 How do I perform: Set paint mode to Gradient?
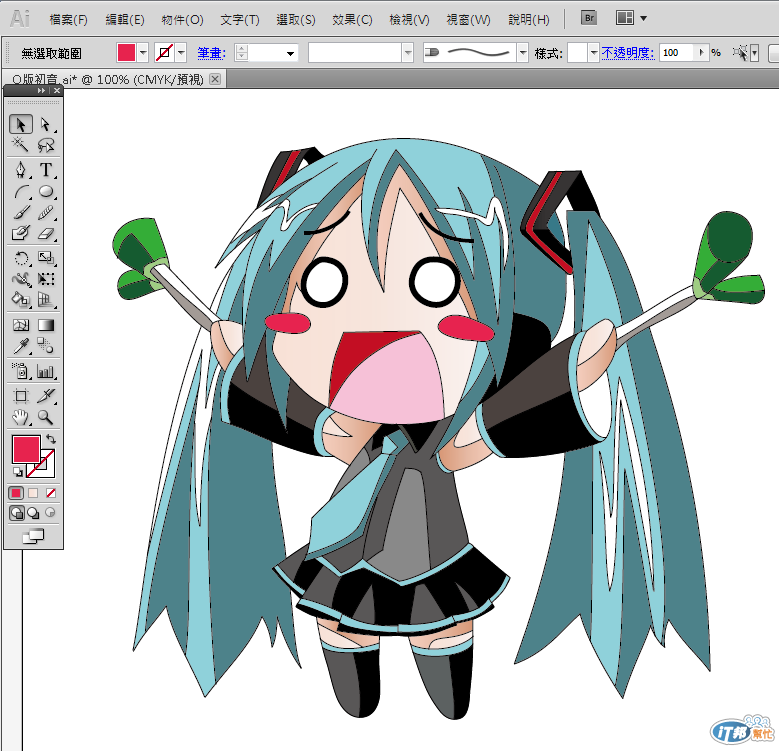(33, 493)
